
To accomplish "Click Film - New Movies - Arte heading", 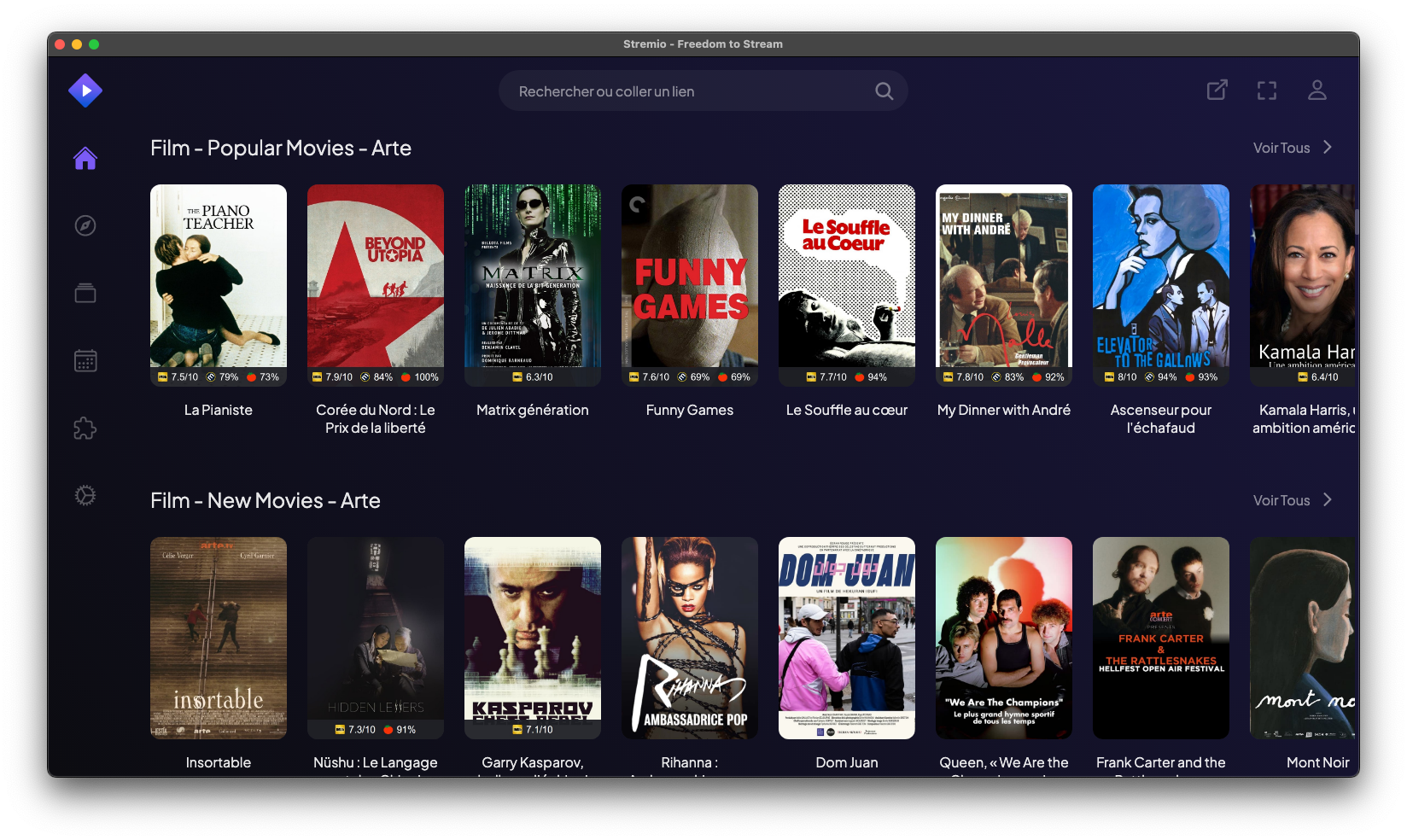I will tap(266, 500).
